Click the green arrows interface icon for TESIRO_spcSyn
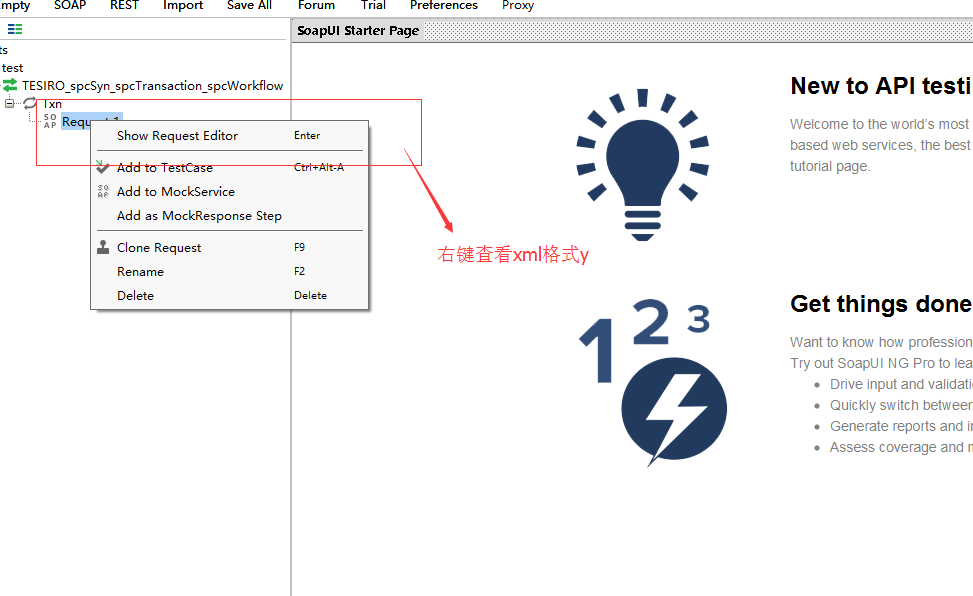 coord(10,85)
